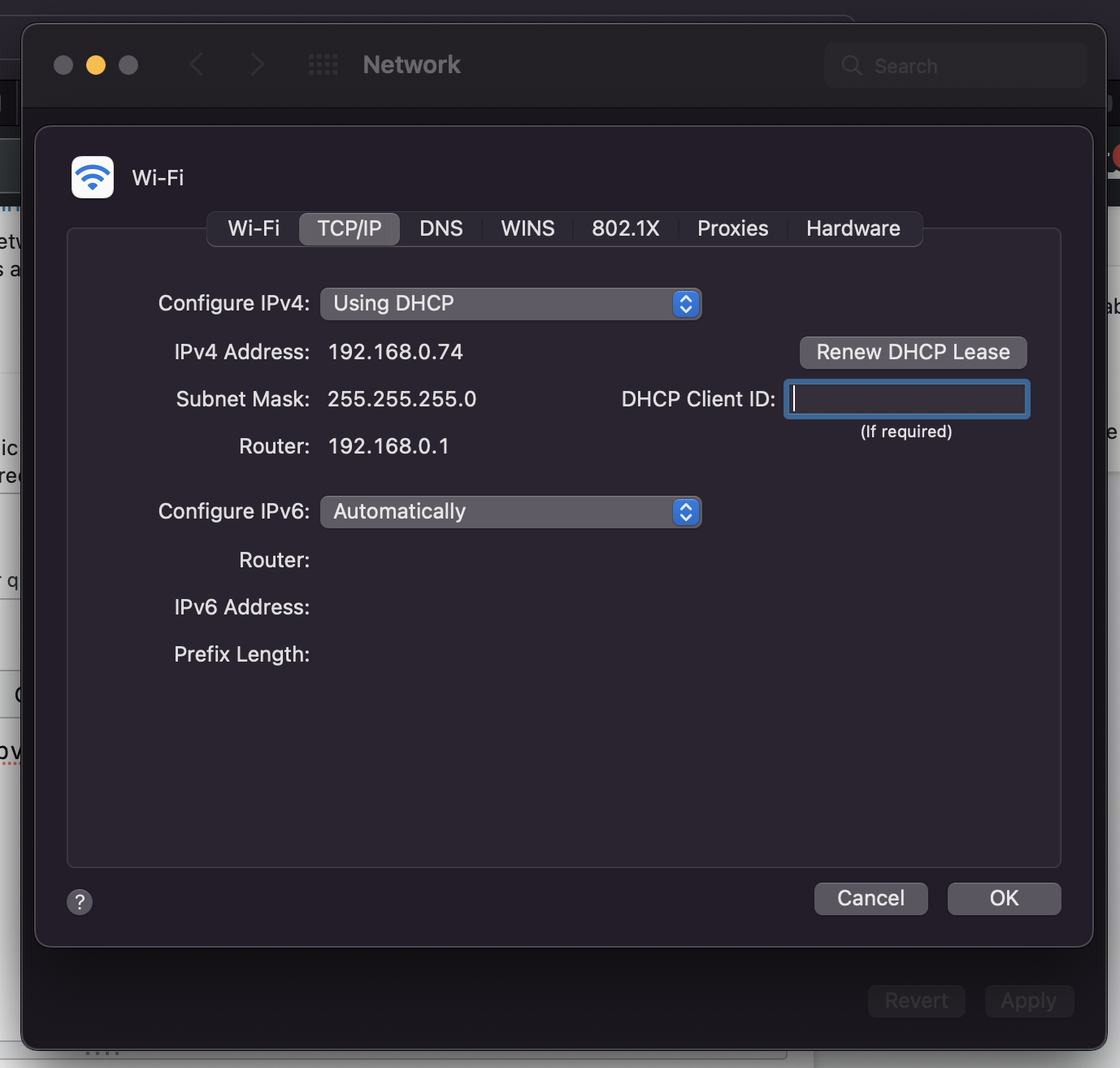Viewport: 1120px width, 1068px height.
Task: Click the show all preferences grid icon
Action: 323,65
